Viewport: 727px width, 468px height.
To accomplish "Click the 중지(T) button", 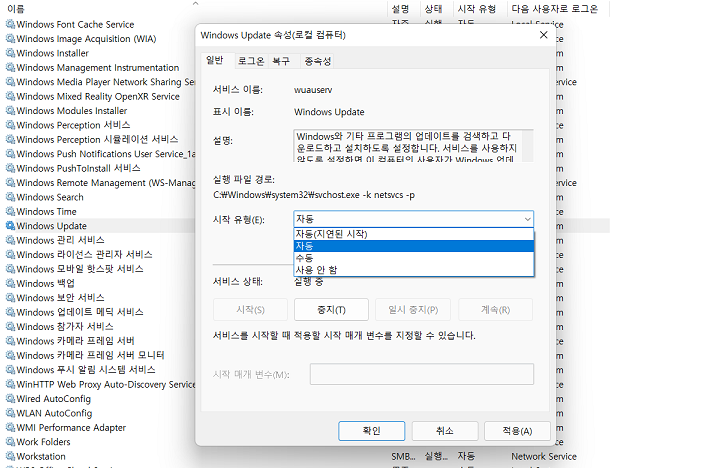I will point(331,309).
